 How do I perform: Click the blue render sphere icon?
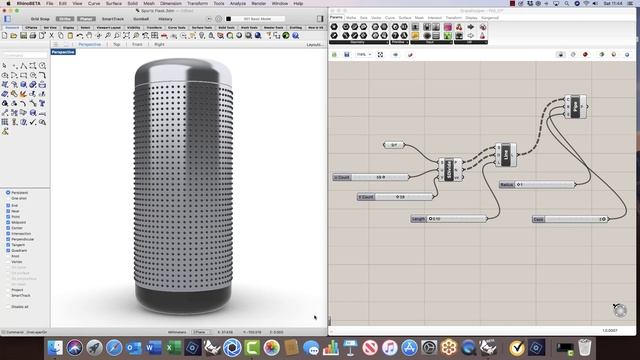[x=258, y=36]
